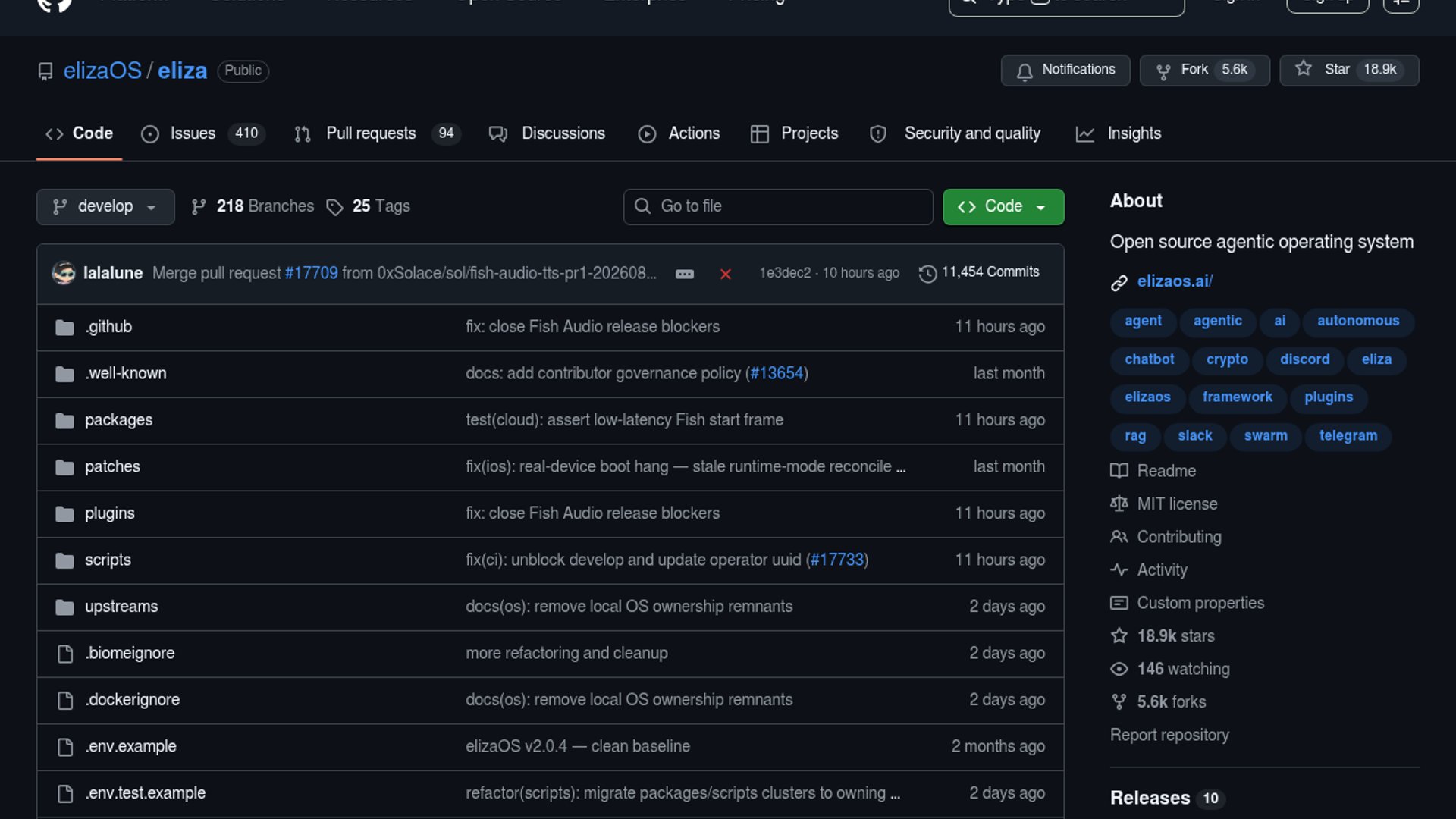This screenshot has height=819, width=1456.
Task: Visit the elizaos.ai website link
Action: tap(1175, 281)
